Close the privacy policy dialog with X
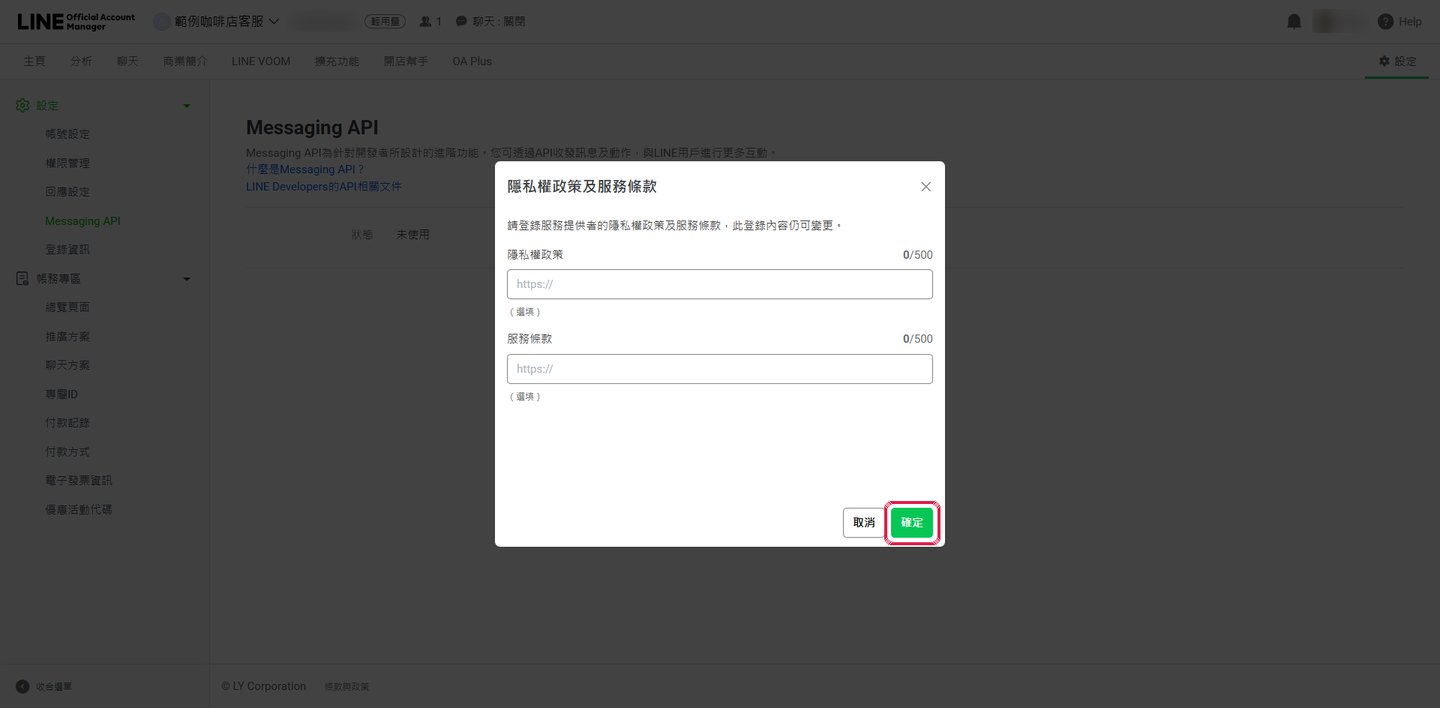Screen dimensions: 1440x708 coord(926,187)
